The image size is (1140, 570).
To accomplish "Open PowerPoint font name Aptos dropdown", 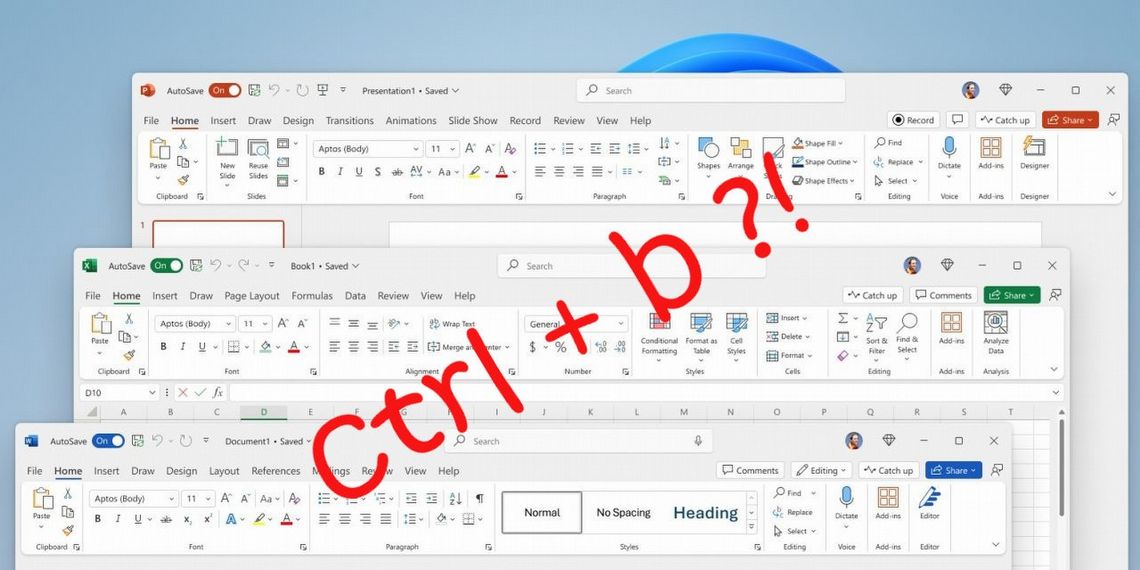I will 416,149.
